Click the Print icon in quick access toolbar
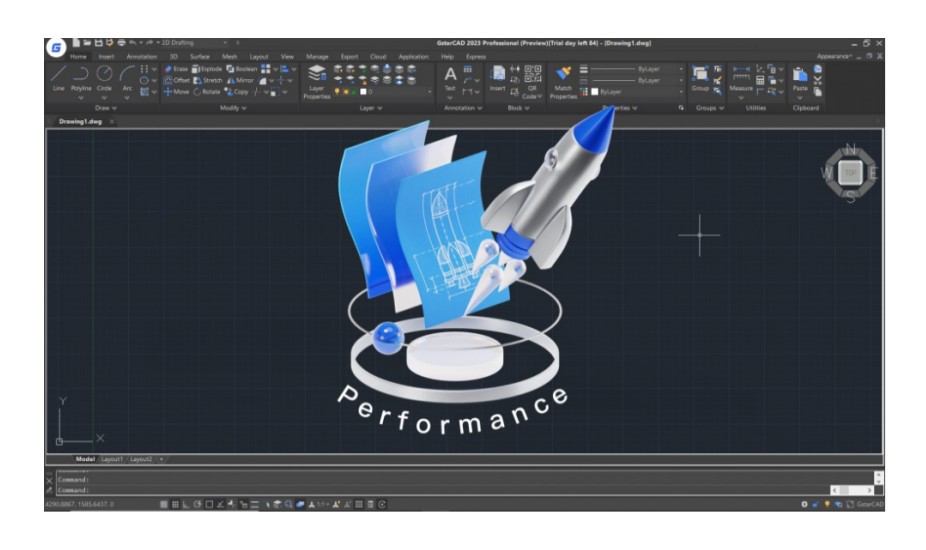This screenshot has height=550, width=926. click(121, 43)
